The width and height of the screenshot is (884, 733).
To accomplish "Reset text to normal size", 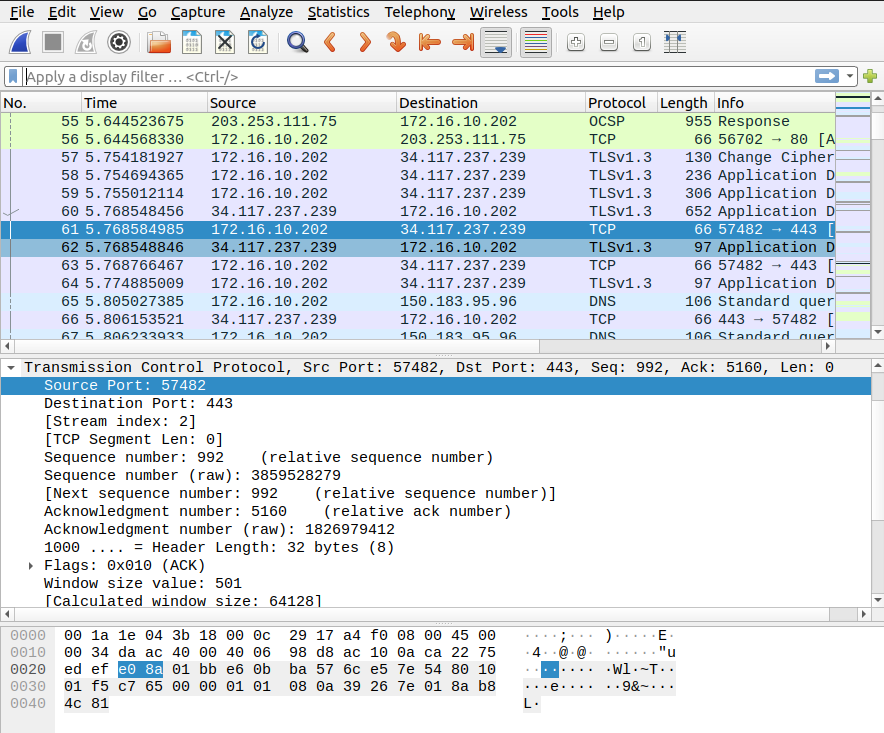I will (642, 42).
